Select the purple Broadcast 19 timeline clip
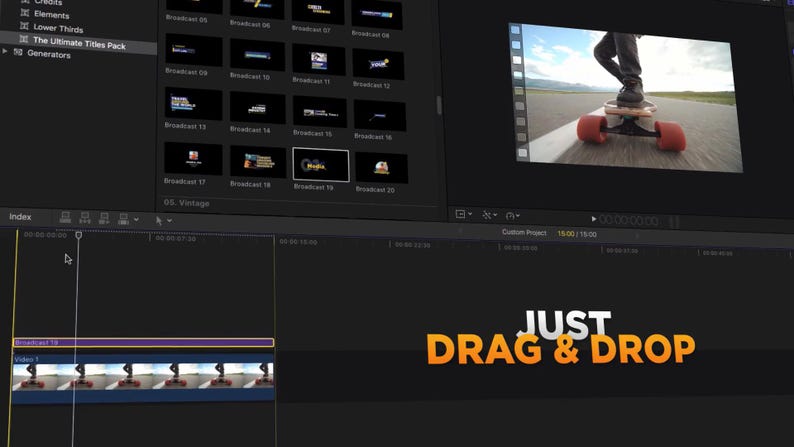Screen dimensions: 794x447 coord(143,343)
